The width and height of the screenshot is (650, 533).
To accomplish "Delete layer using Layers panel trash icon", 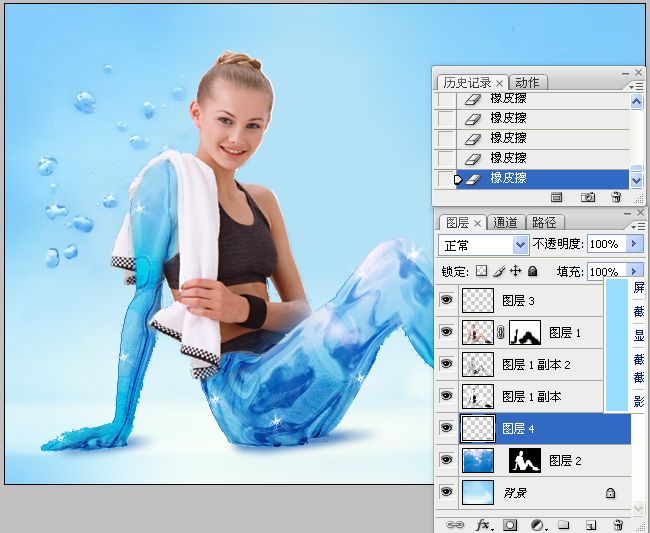I will [617, 524].
